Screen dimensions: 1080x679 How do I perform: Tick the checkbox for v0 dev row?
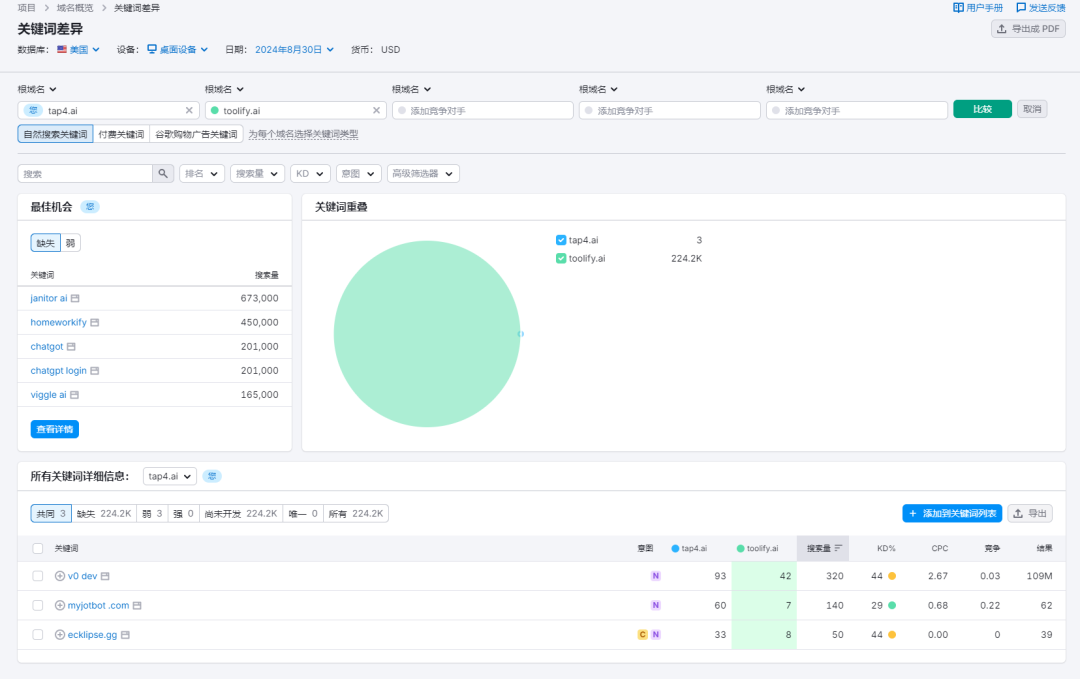38,576
